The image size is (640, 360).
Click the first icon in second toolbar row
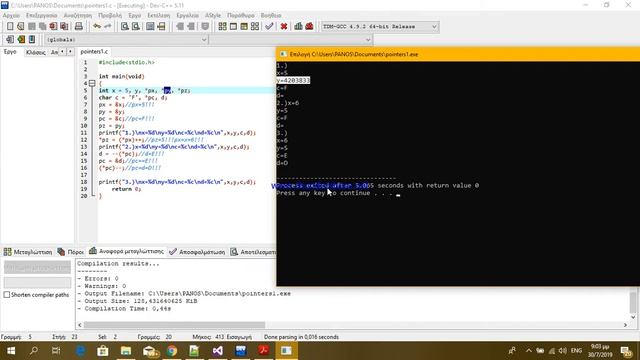tap(10, 40)
